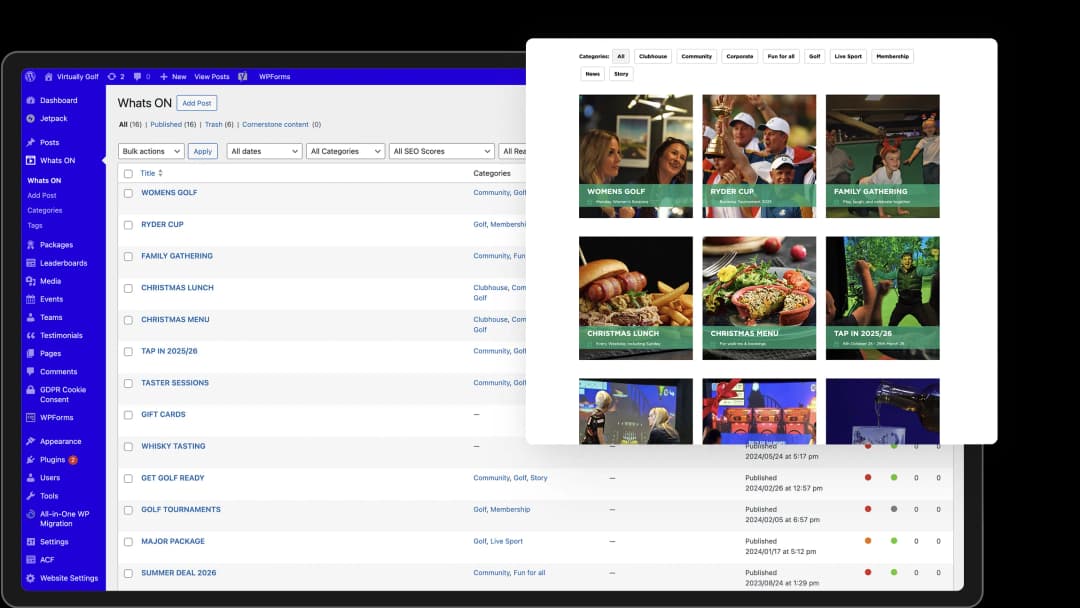Open the Bulk actions dropdown
1080x608 pixels.
(151, 151)
